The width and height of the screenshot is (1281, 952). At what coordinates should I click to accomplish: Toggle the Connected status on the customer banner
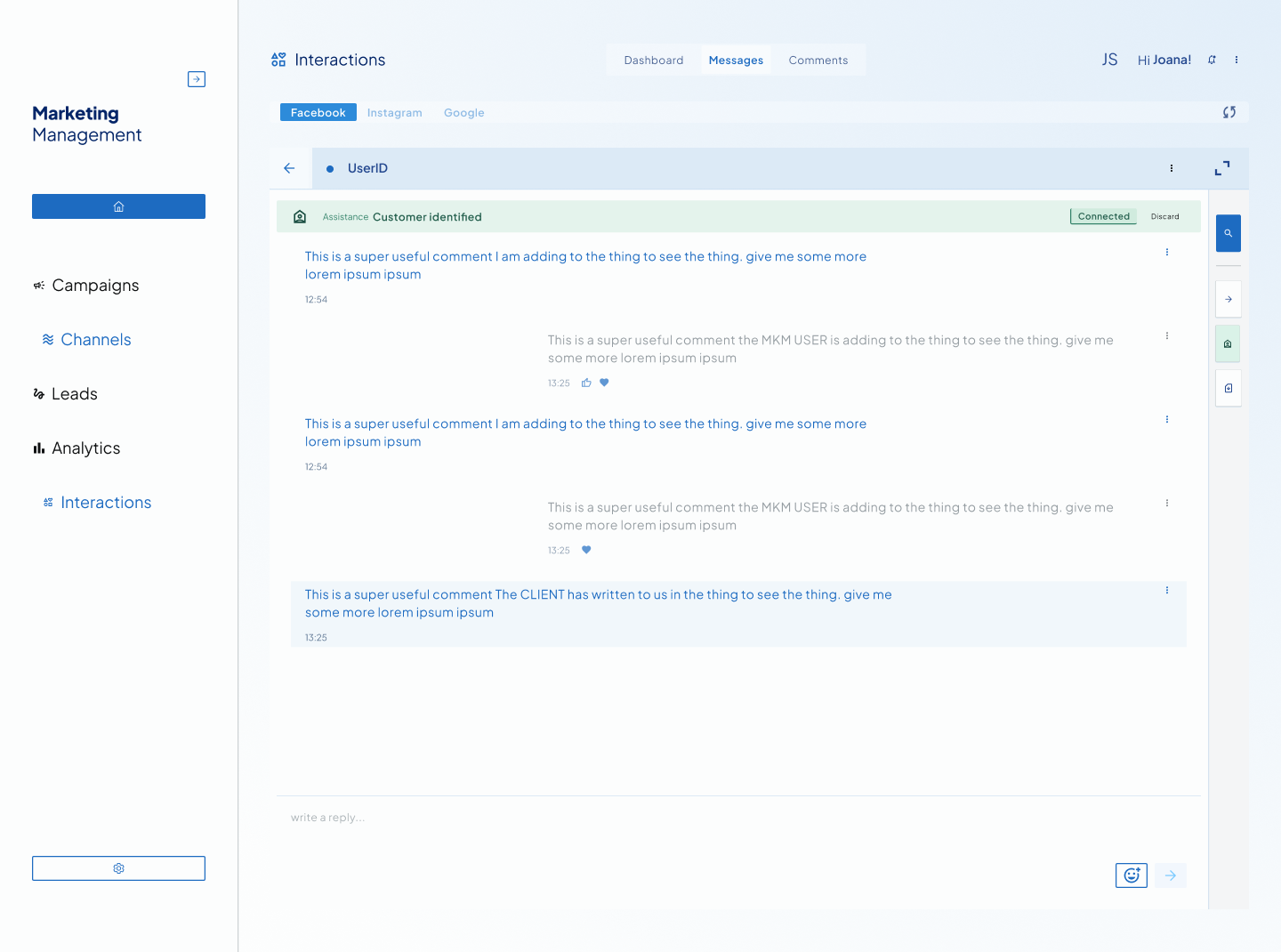tap(1103, 216)
